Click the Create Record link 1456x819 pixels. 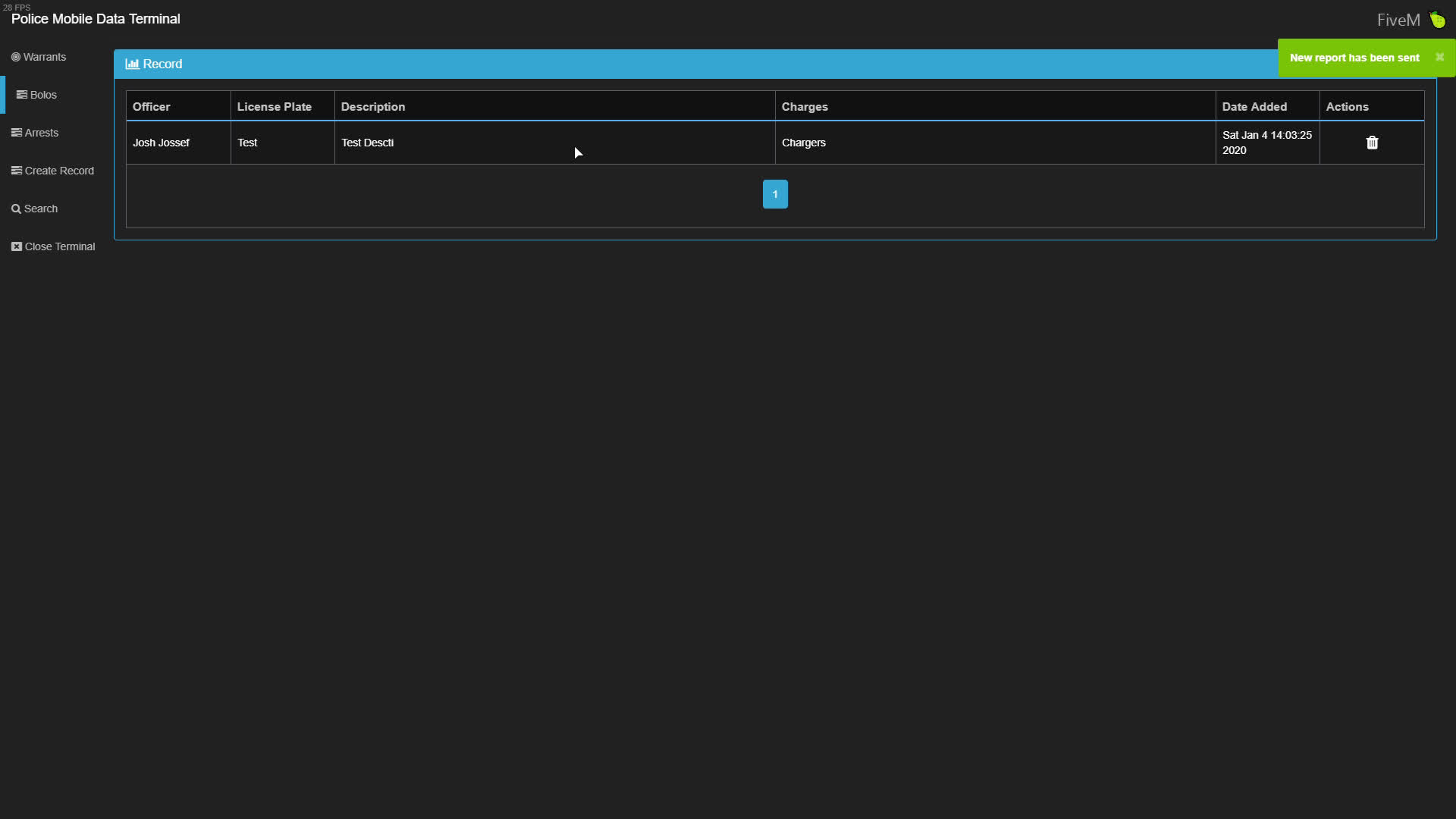pyautogui.click(x=59, y=171)
